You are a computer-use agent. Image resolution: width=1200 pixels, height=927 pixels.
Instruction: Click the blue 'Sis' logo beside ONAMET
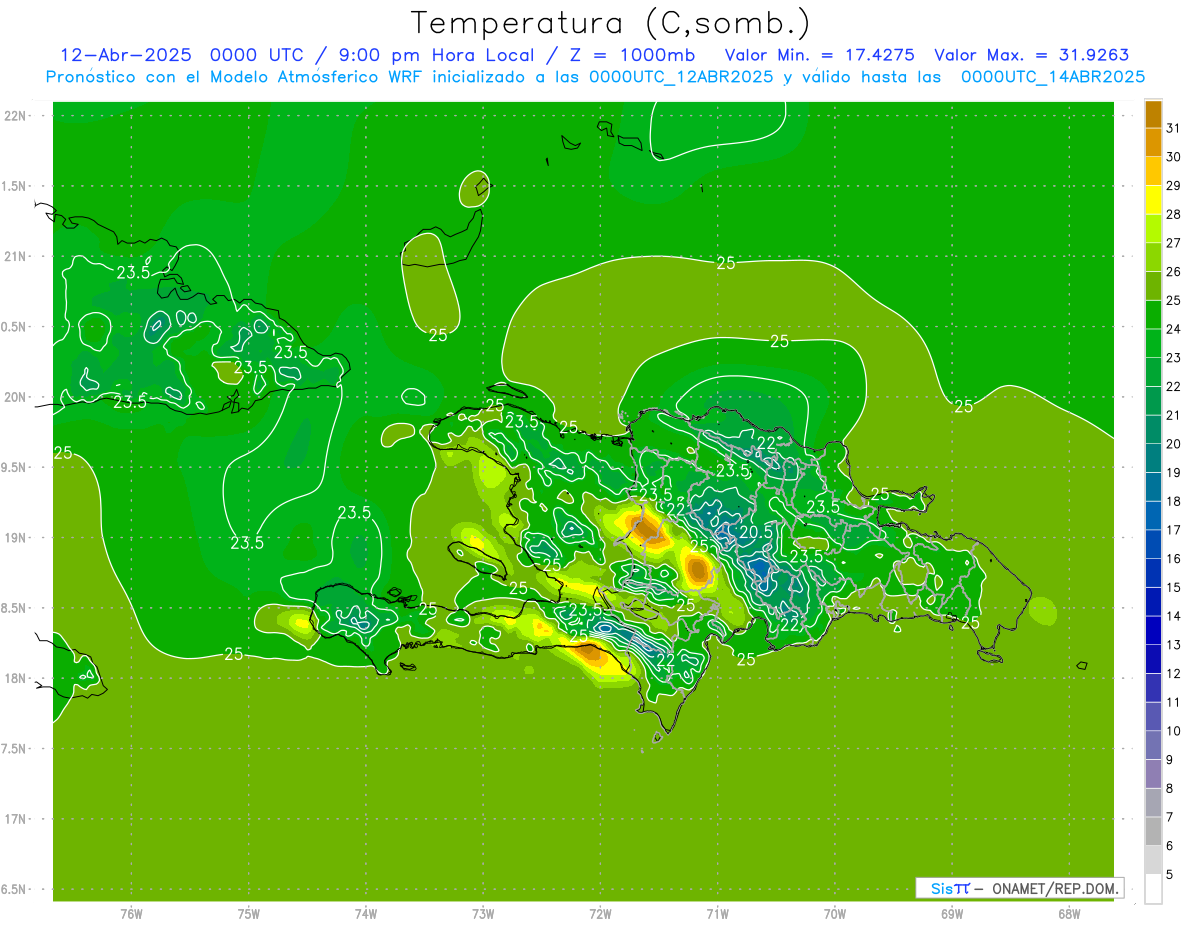pos(943,888)
